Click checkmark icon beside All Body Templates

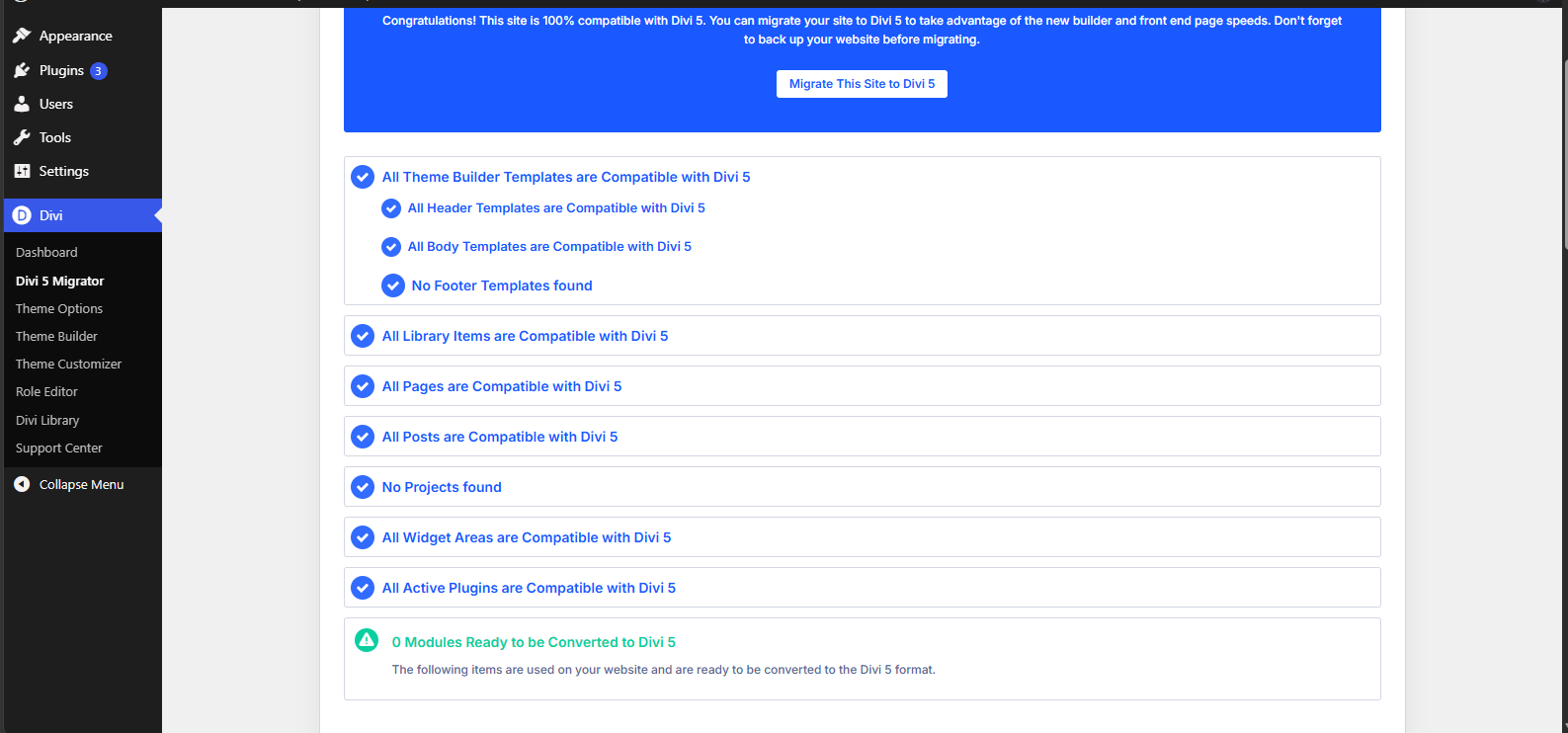[x=391, y=247]
